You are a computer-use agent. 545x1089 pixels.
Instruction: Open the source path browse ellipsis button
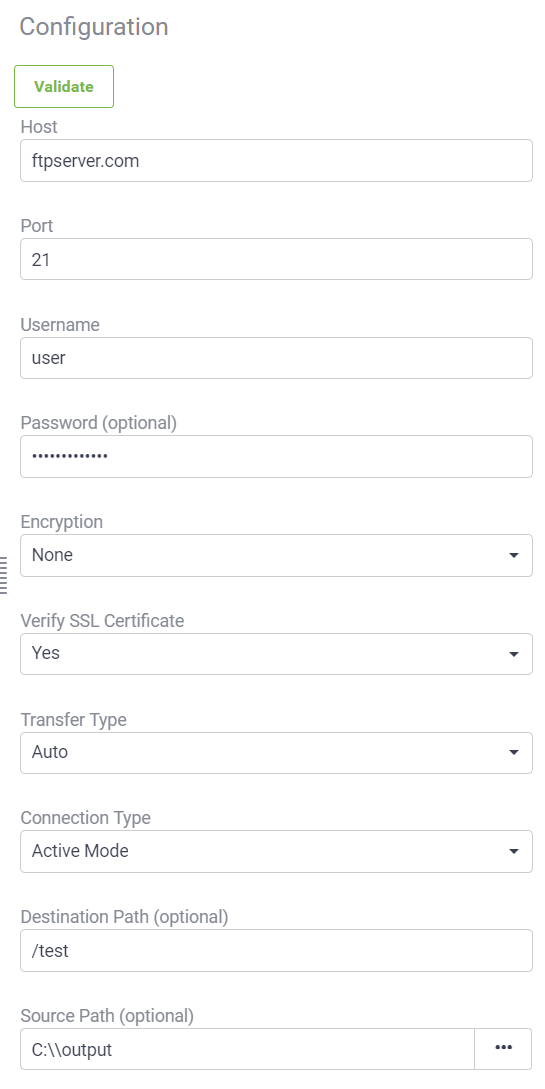(x=503, y=1049)
